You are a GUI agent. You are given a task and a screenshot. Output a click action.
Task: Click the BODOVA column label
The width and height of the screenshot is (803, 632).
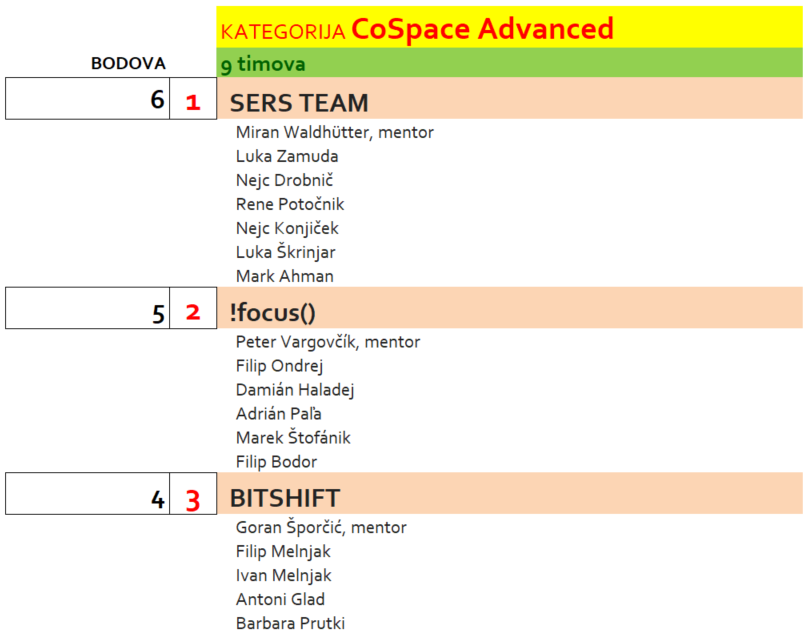pos(128,64)
